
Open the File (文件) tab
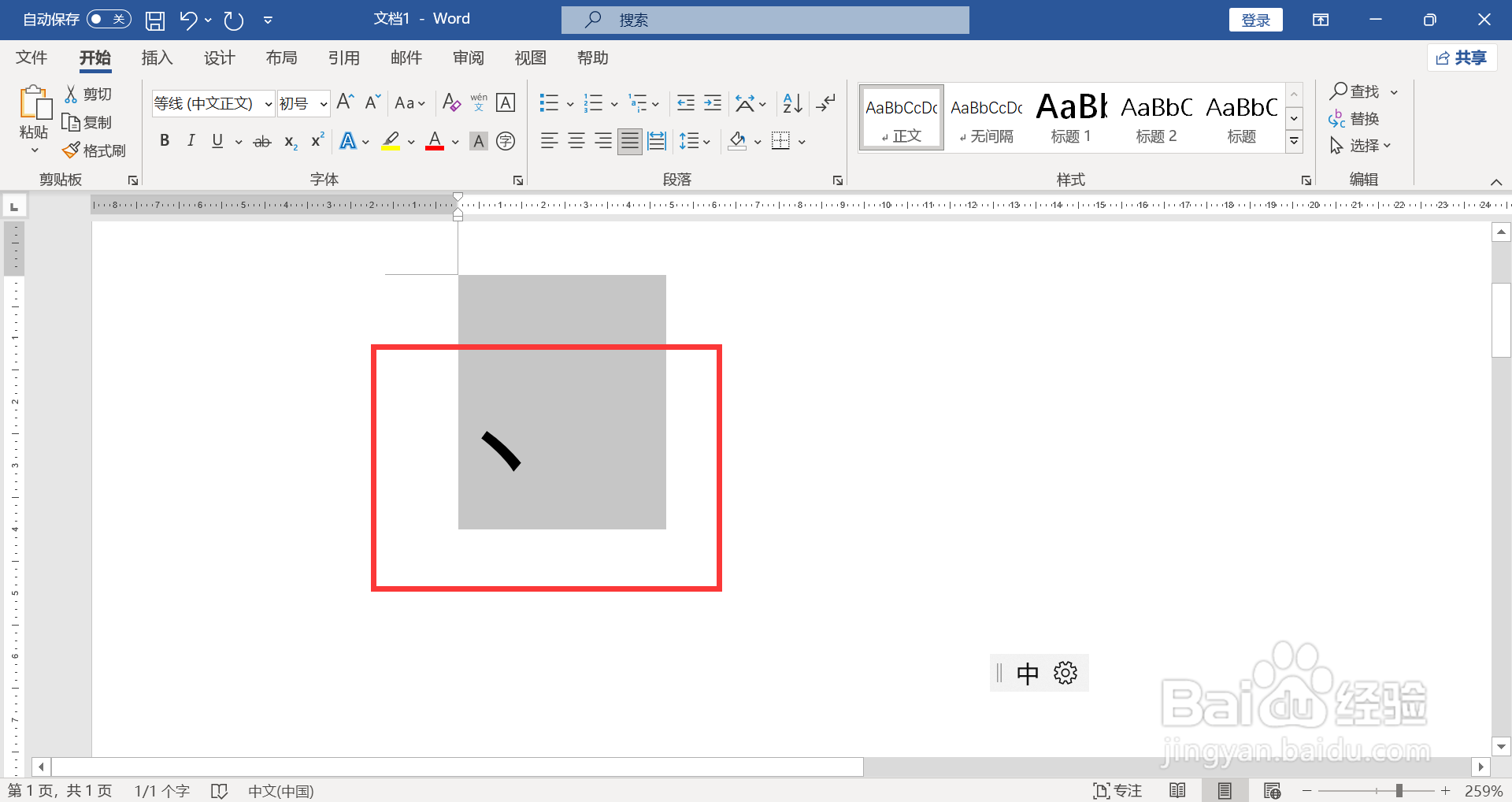pyautogui.click(x=31, y=58)
